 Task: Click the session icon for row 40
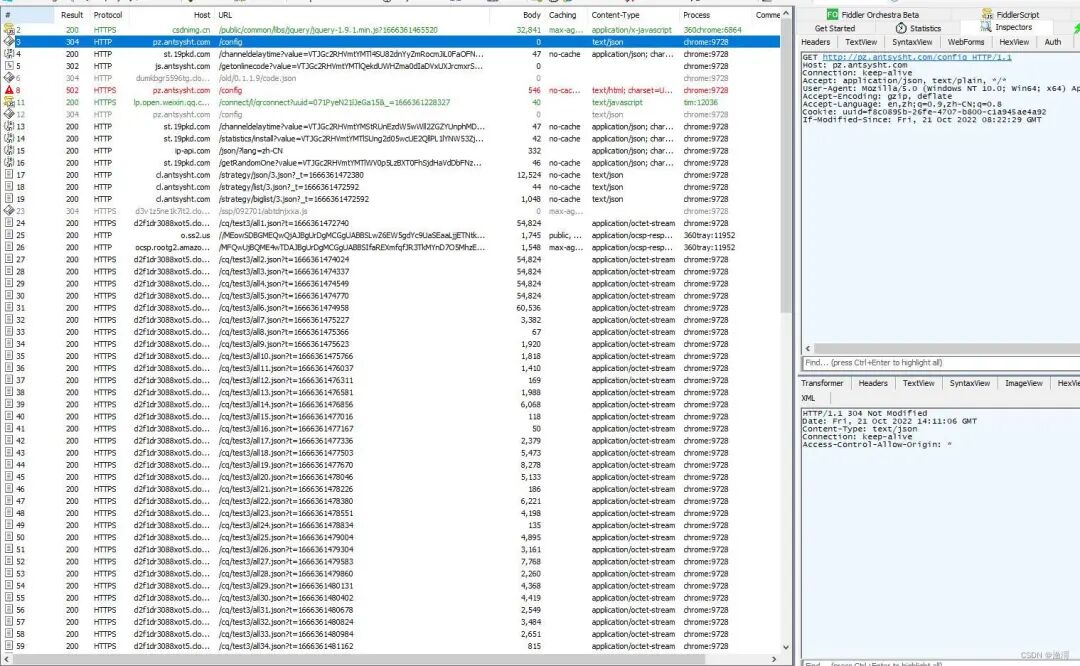(9, 417)
